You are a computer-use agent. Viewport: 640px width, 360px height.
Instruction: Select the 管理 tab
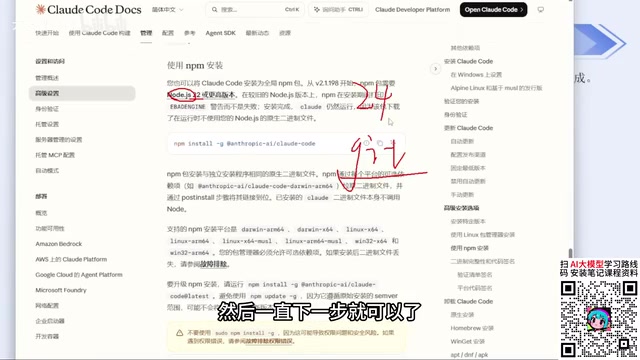coord(146,33)
